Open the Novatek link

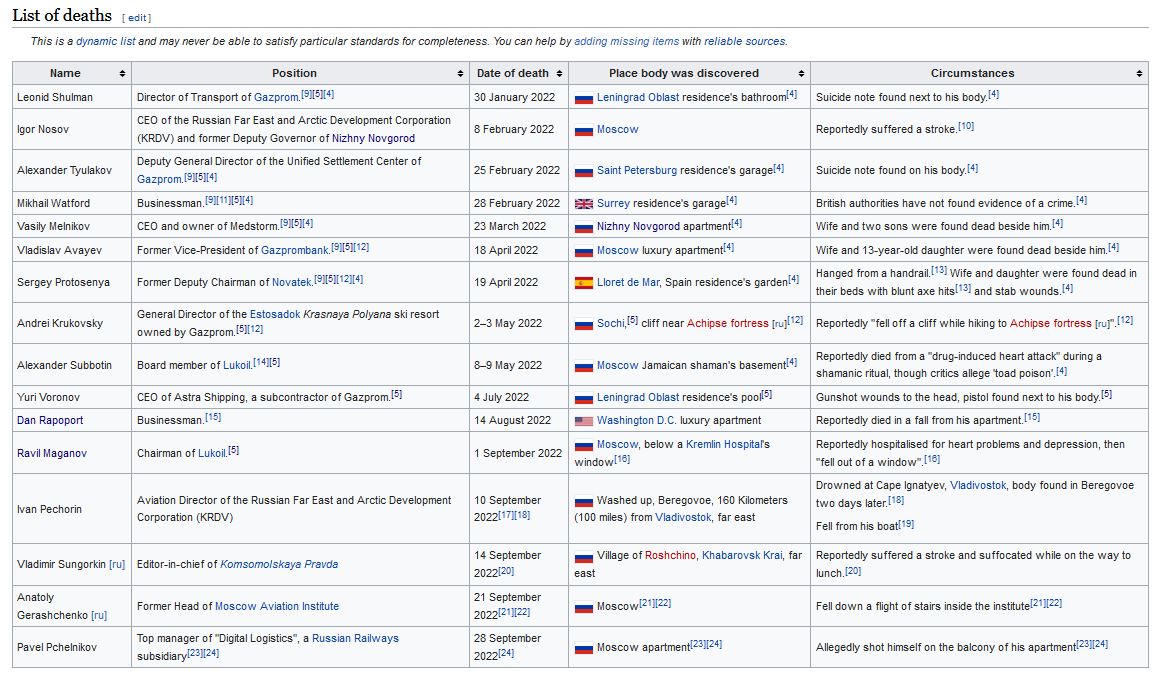click(292, 282)
